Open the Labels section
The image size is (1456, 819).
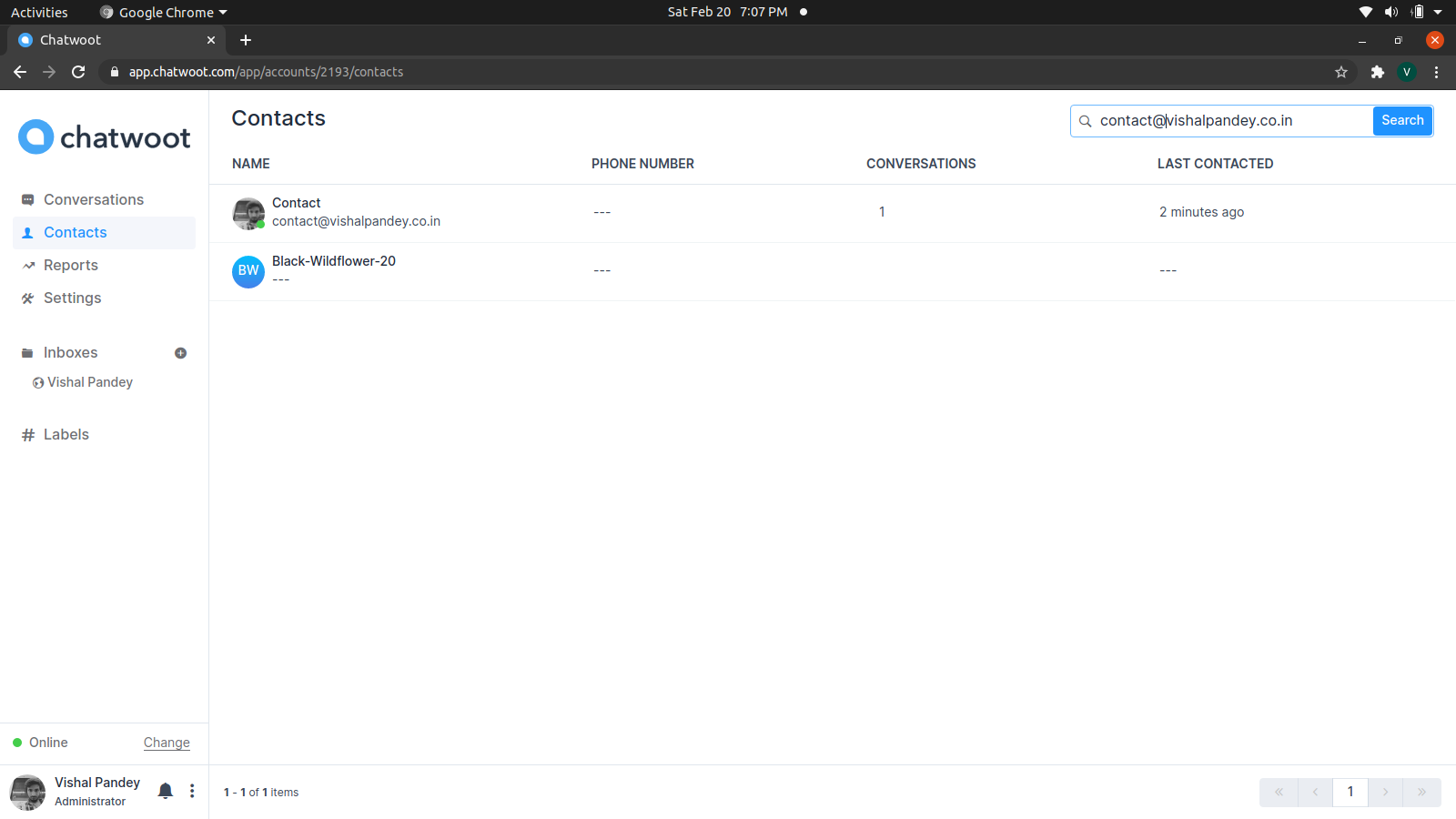pos(65,434)
